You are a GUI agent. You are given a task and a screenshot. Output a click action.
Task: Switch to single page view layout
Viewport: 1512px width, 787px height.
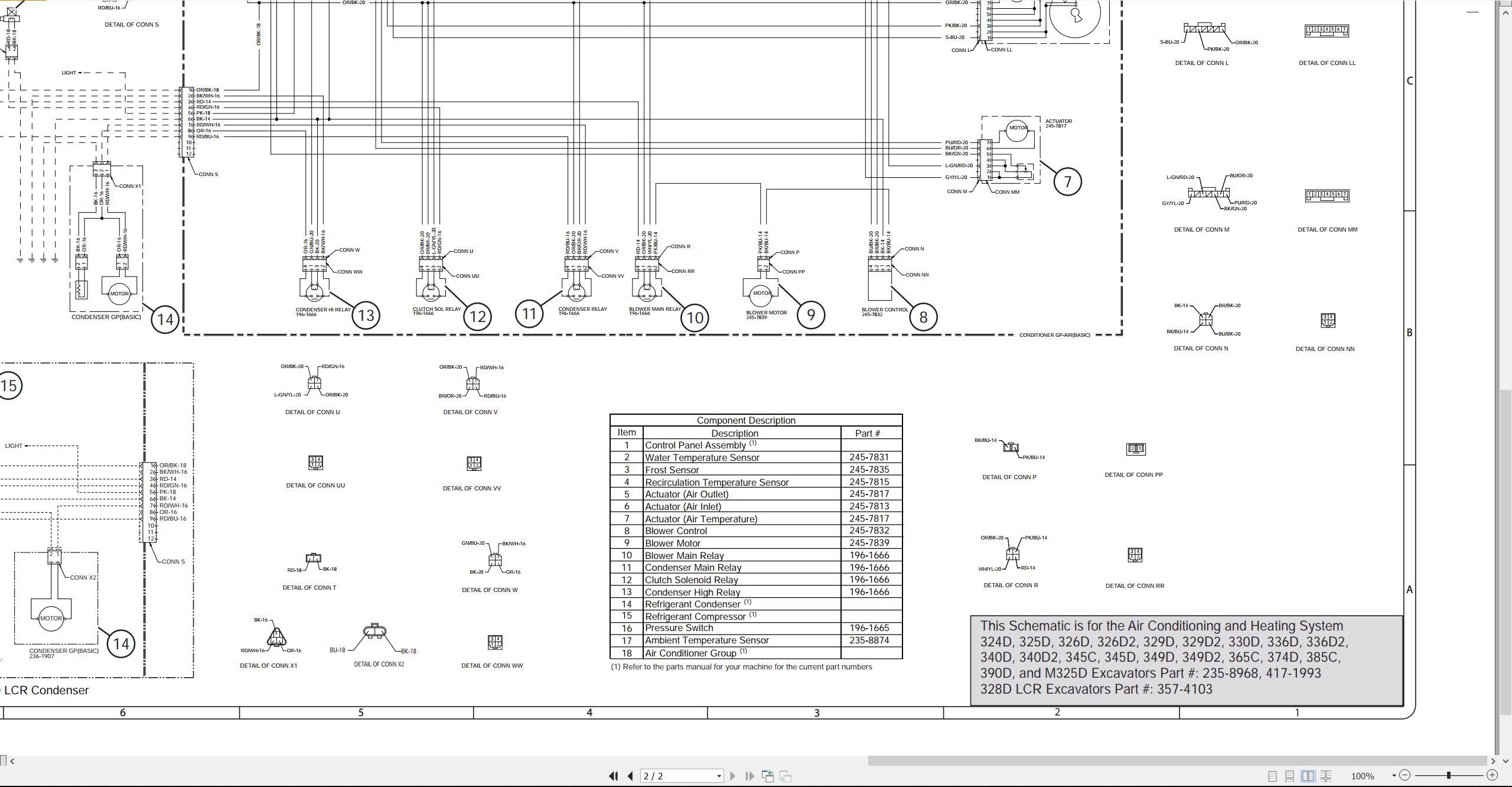coord(1272,776)
